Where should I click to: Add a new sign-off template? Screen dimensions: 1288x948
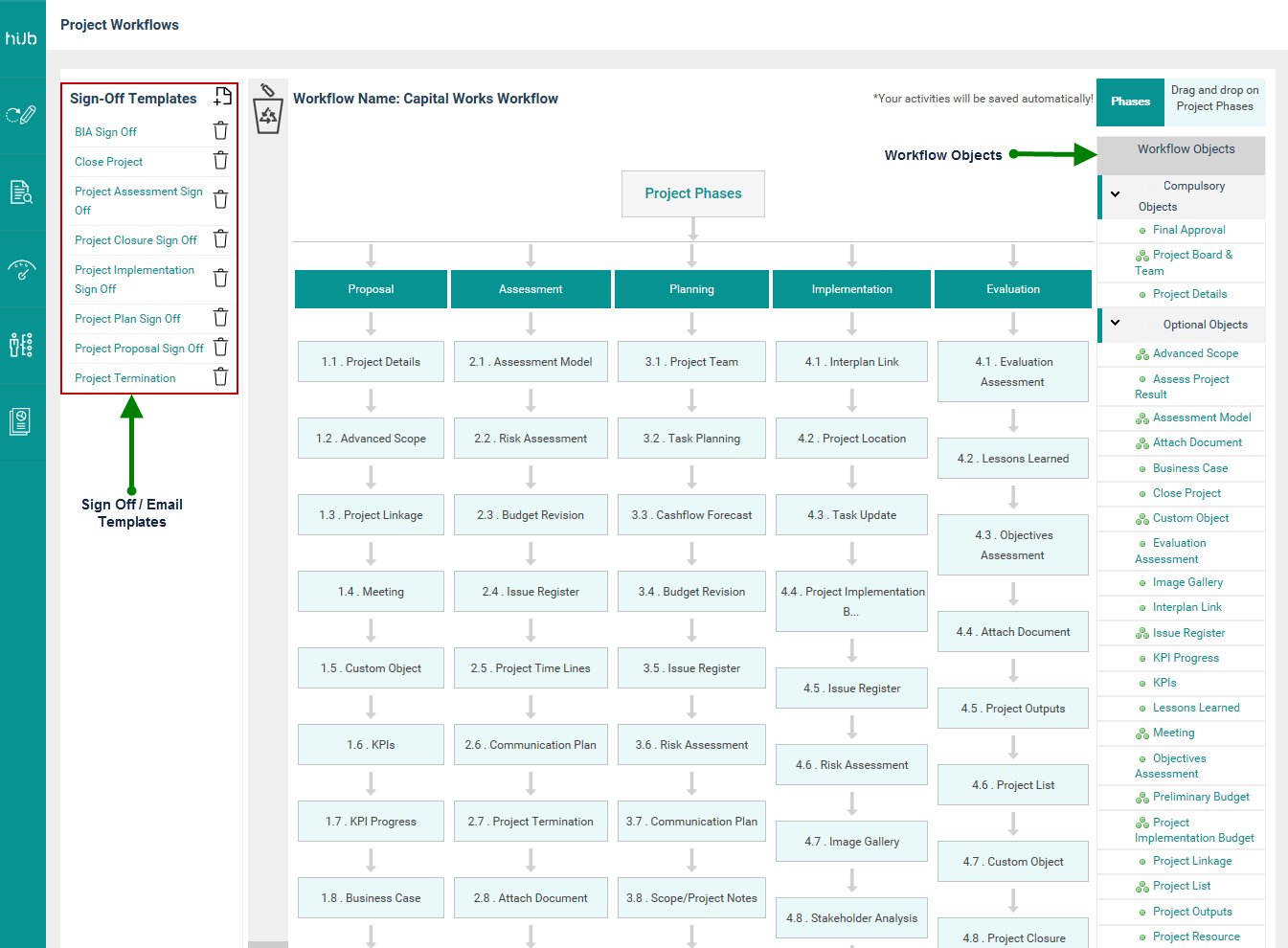[x=222, y=97]
